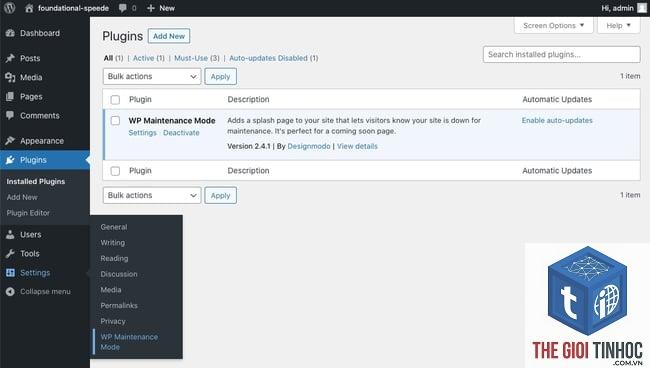Click Enable auto-updates link
The width and height of the screenshot is (650, 368).
(557, 121)
